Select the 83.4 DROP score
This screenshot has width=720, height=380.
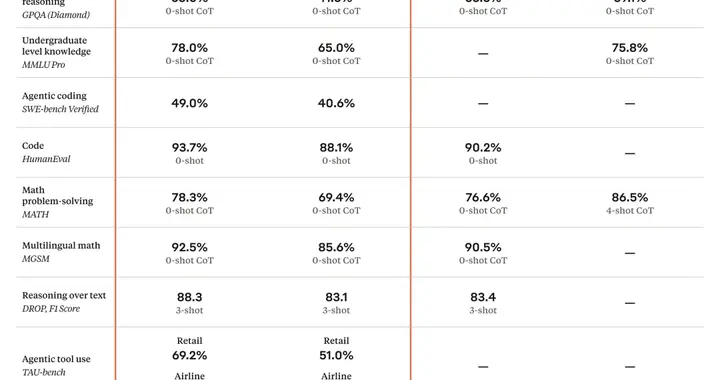483,297
